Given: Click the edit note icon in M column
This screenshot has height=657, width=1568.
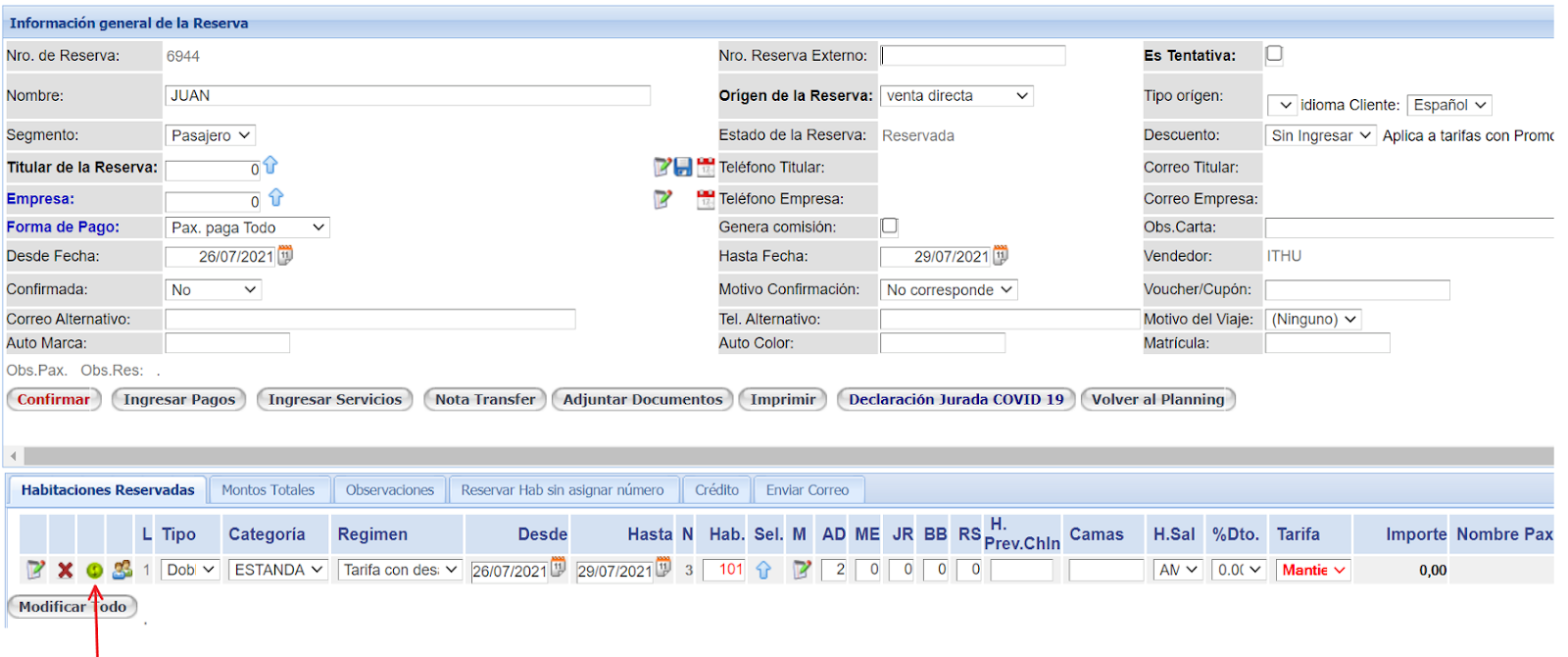Looking at the screenshot, I should click(802, 569).
